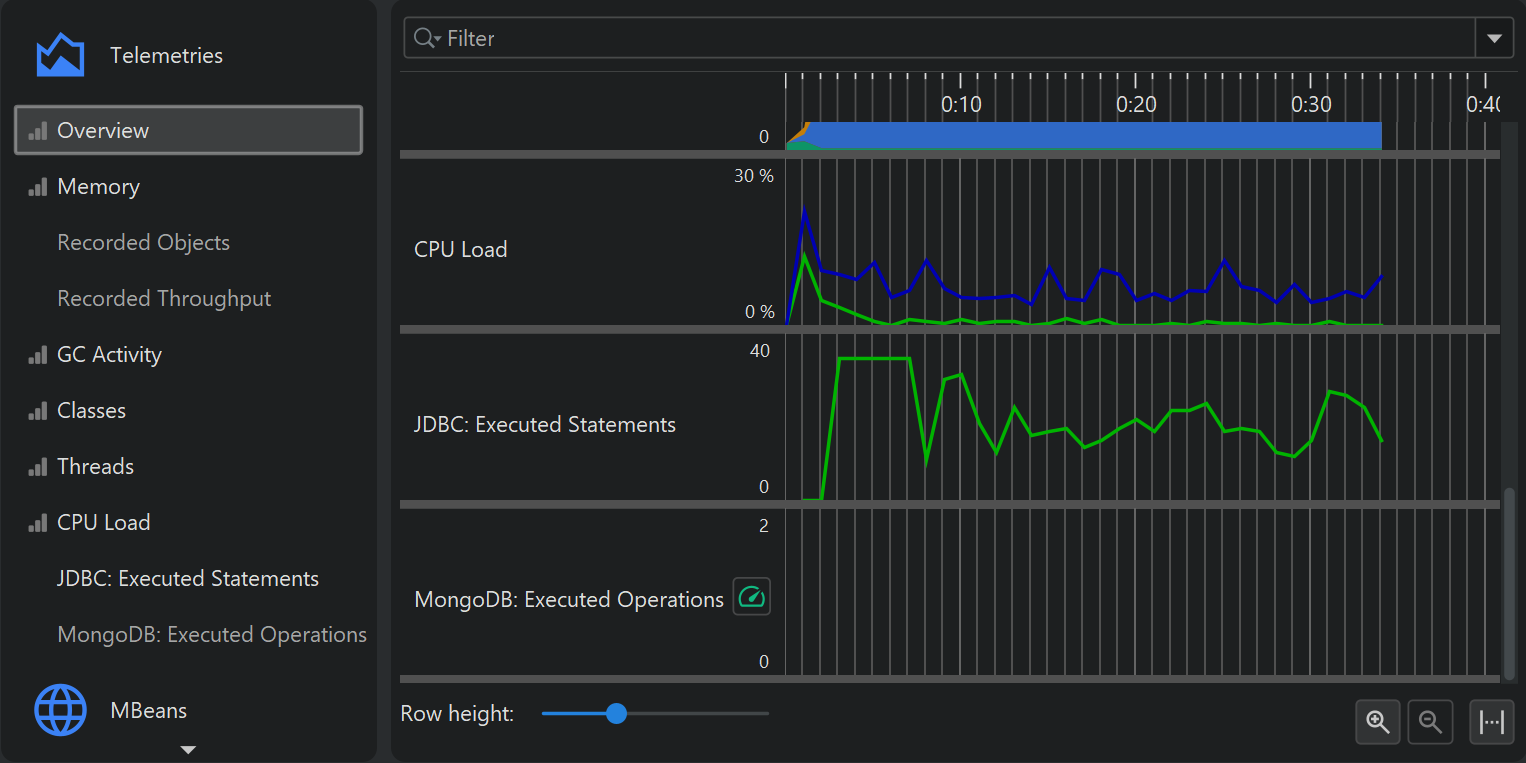Click the Telemetries section icon
Screen dimensions: 1526x763
pos(60,55)
